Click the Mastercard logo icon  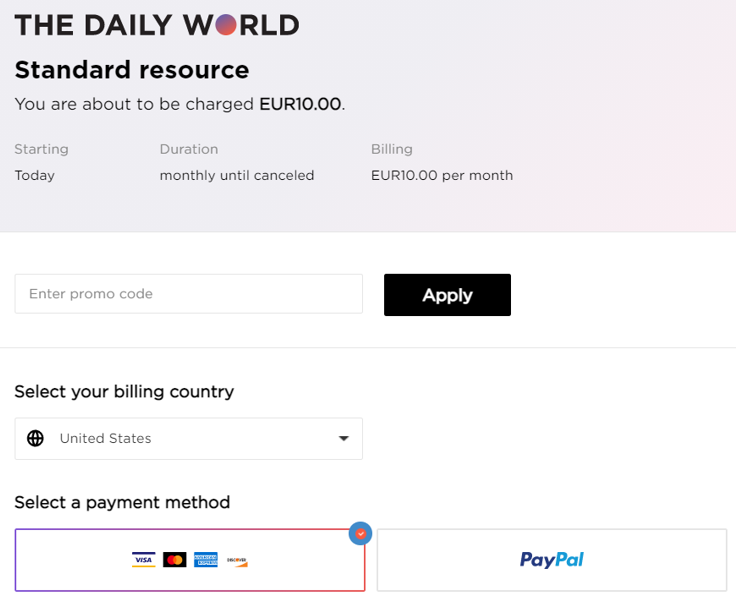click(175, 560)
